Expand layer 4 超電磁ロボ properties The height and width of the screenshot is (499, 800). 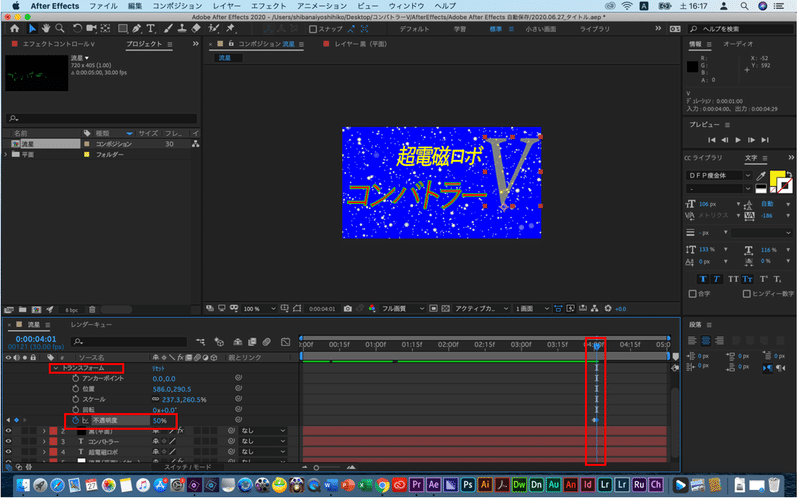click(x=44, y=453)
